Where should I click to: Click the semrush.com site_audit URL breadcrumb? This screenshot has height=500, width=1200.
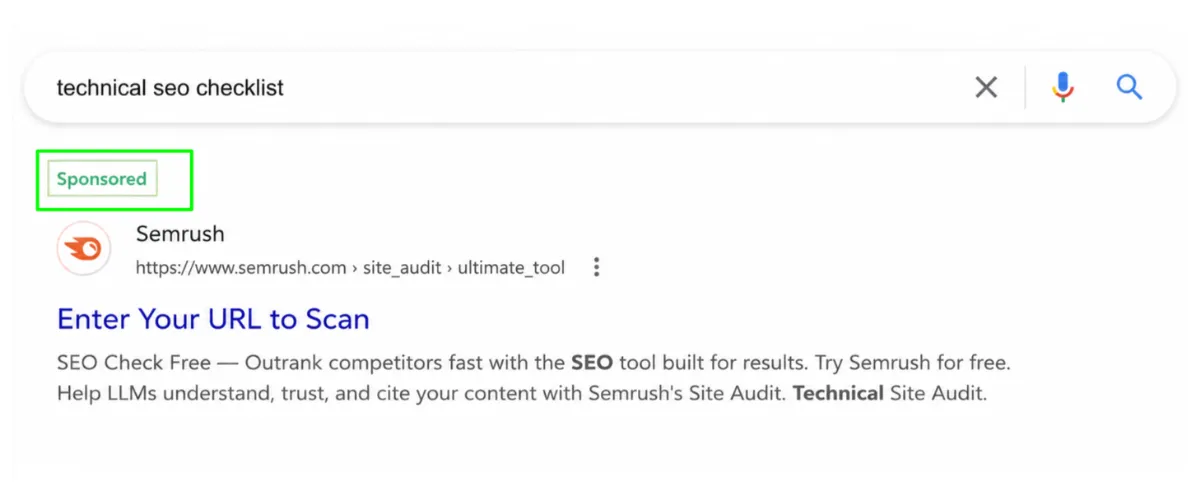pos(350,268)
